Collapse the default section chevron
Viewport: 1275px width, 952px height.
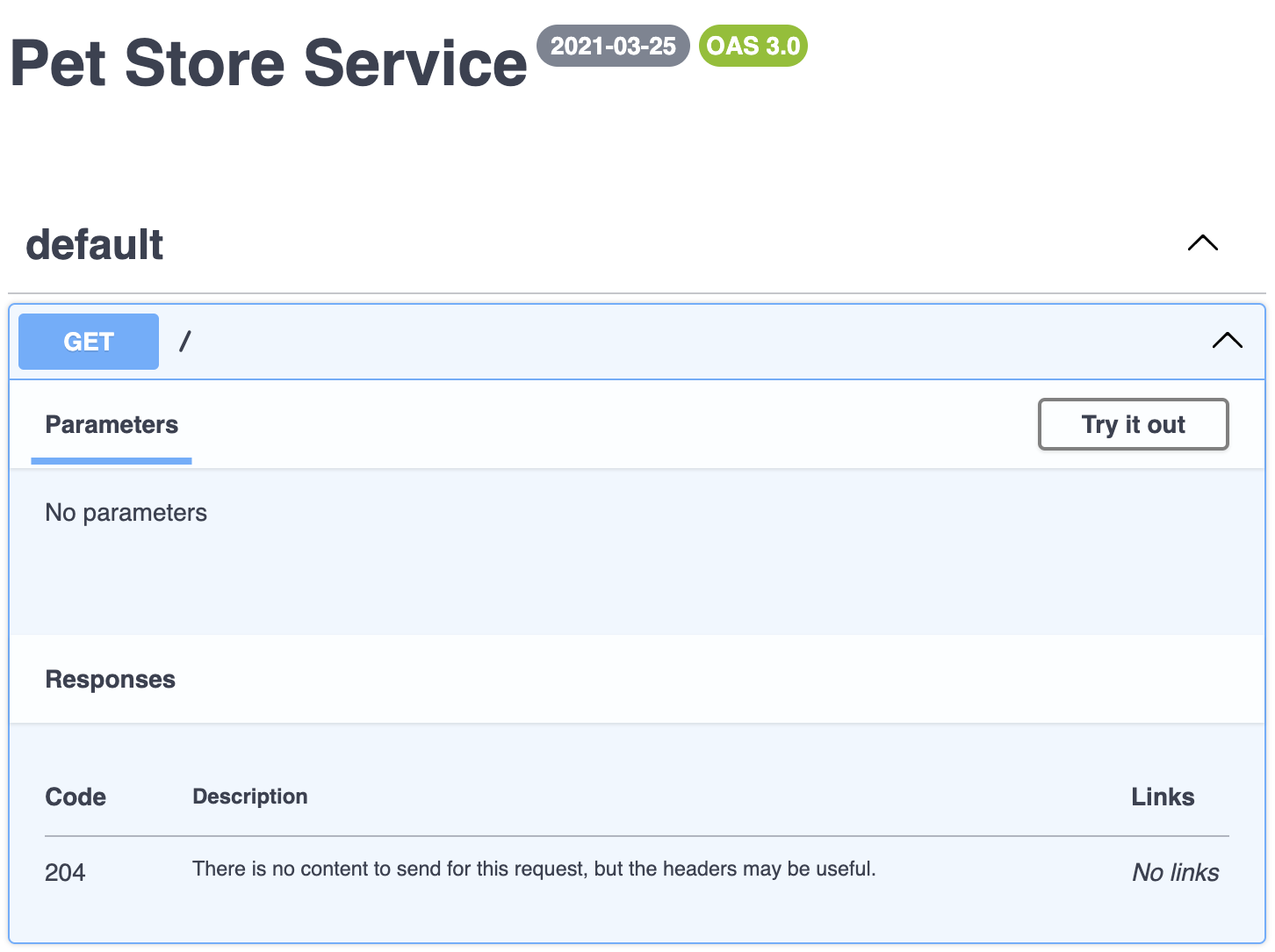pos(1202,243)
